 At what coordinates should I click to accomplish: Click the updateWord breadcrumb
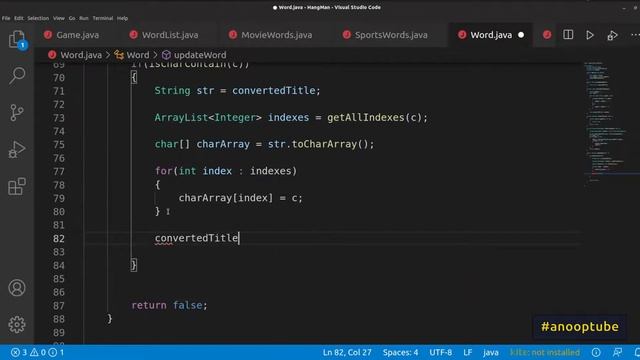(x=200, y=55)
